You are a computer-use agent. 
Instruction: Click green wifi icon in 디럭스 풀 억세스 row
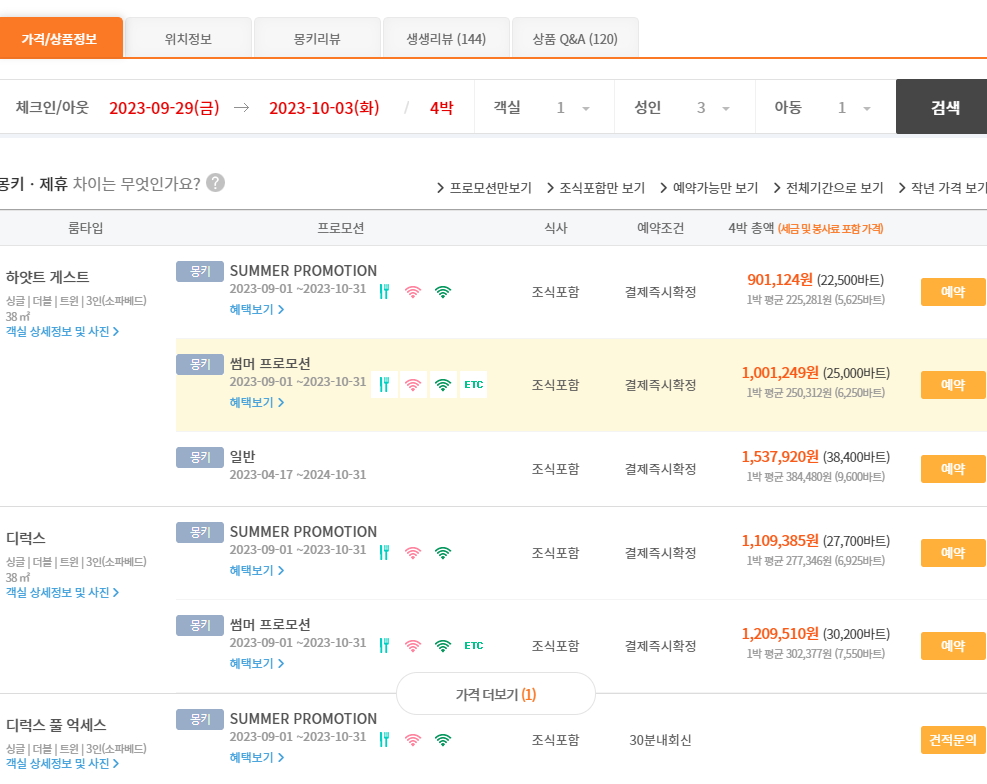tap(443, 740)
